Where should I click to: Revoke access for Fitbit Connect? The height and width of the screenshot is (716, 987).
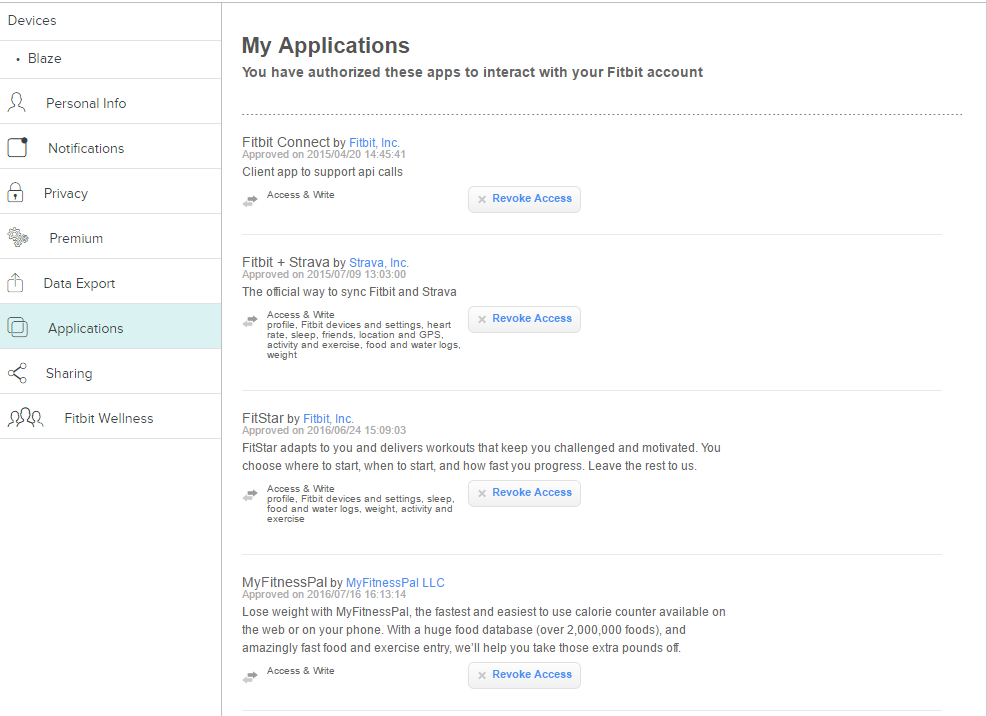[x=524, y=199]
